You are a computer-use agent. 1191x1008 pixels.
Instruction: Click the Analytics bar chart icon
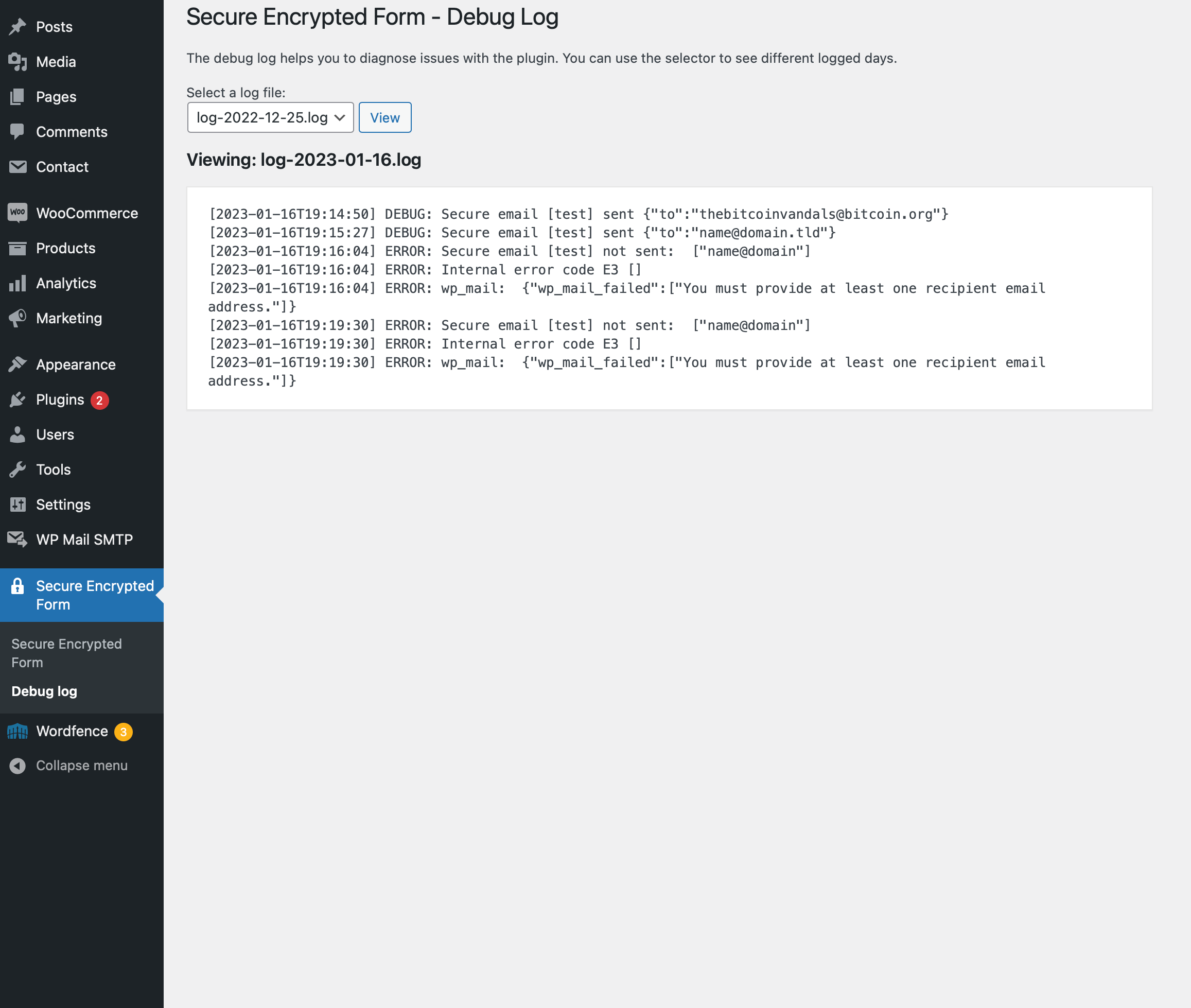click(x=17, y=283)
